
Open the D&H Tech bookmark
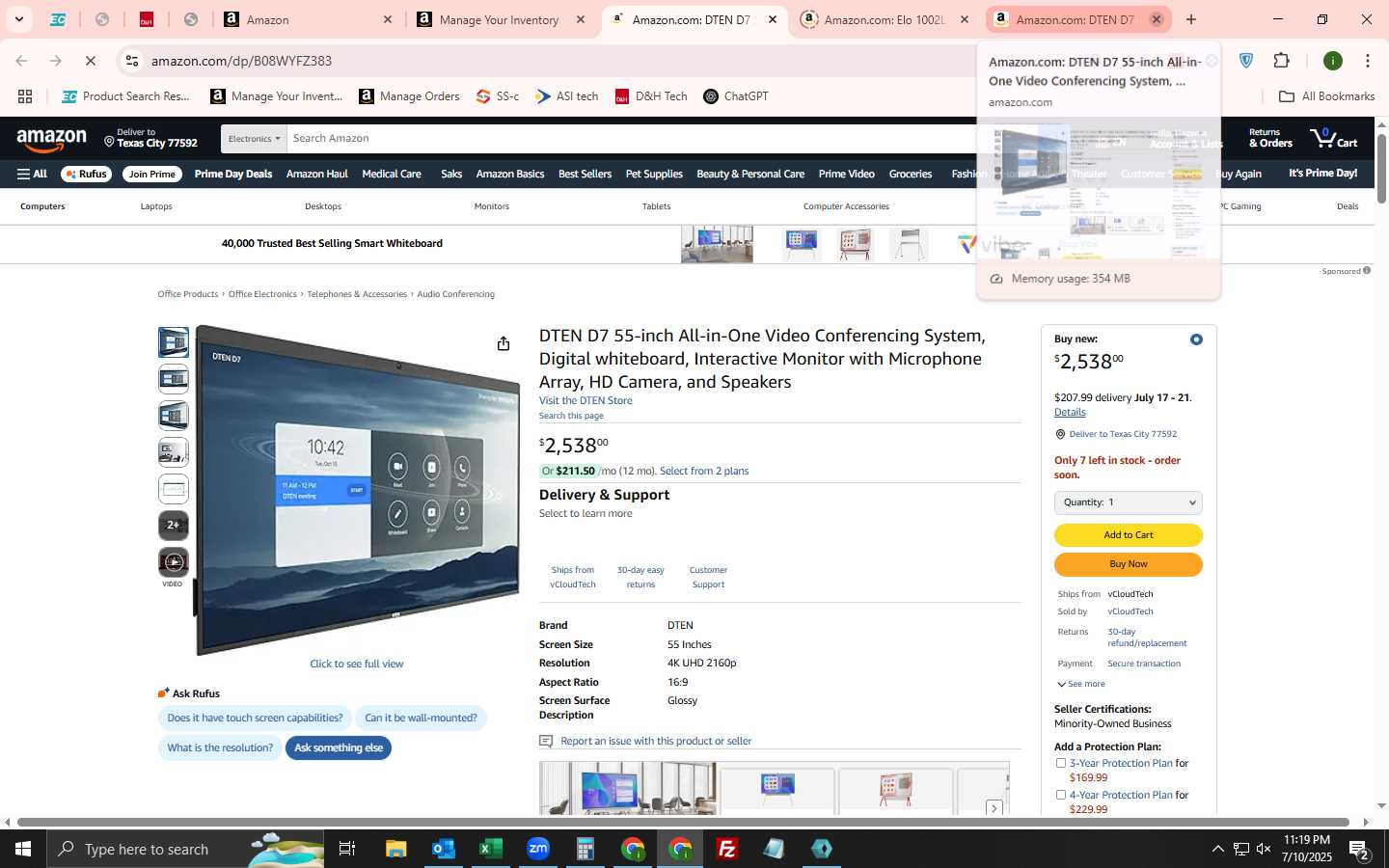(x=651, y=96)
